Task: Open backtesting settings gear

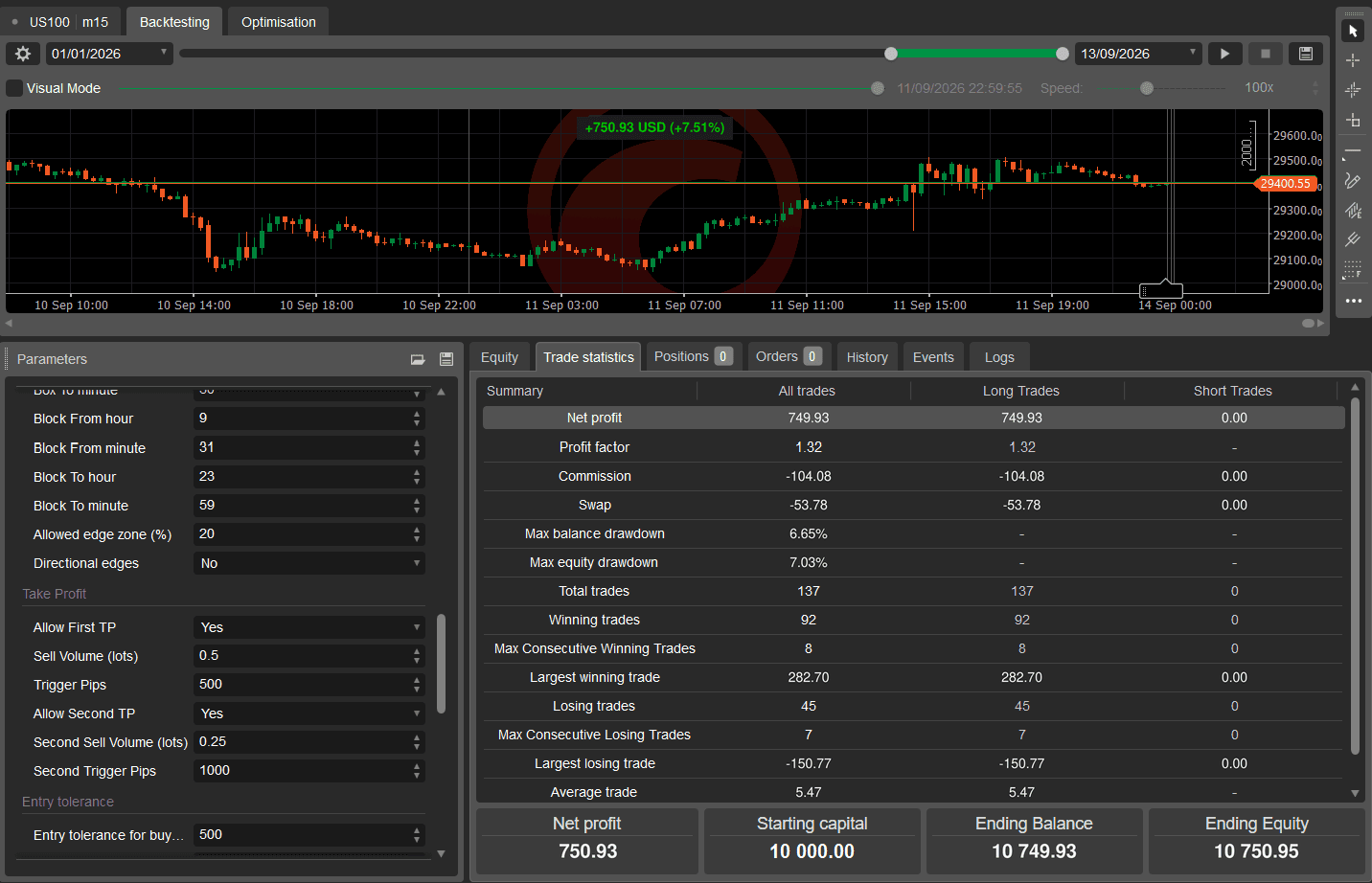Action: [23, 54]
